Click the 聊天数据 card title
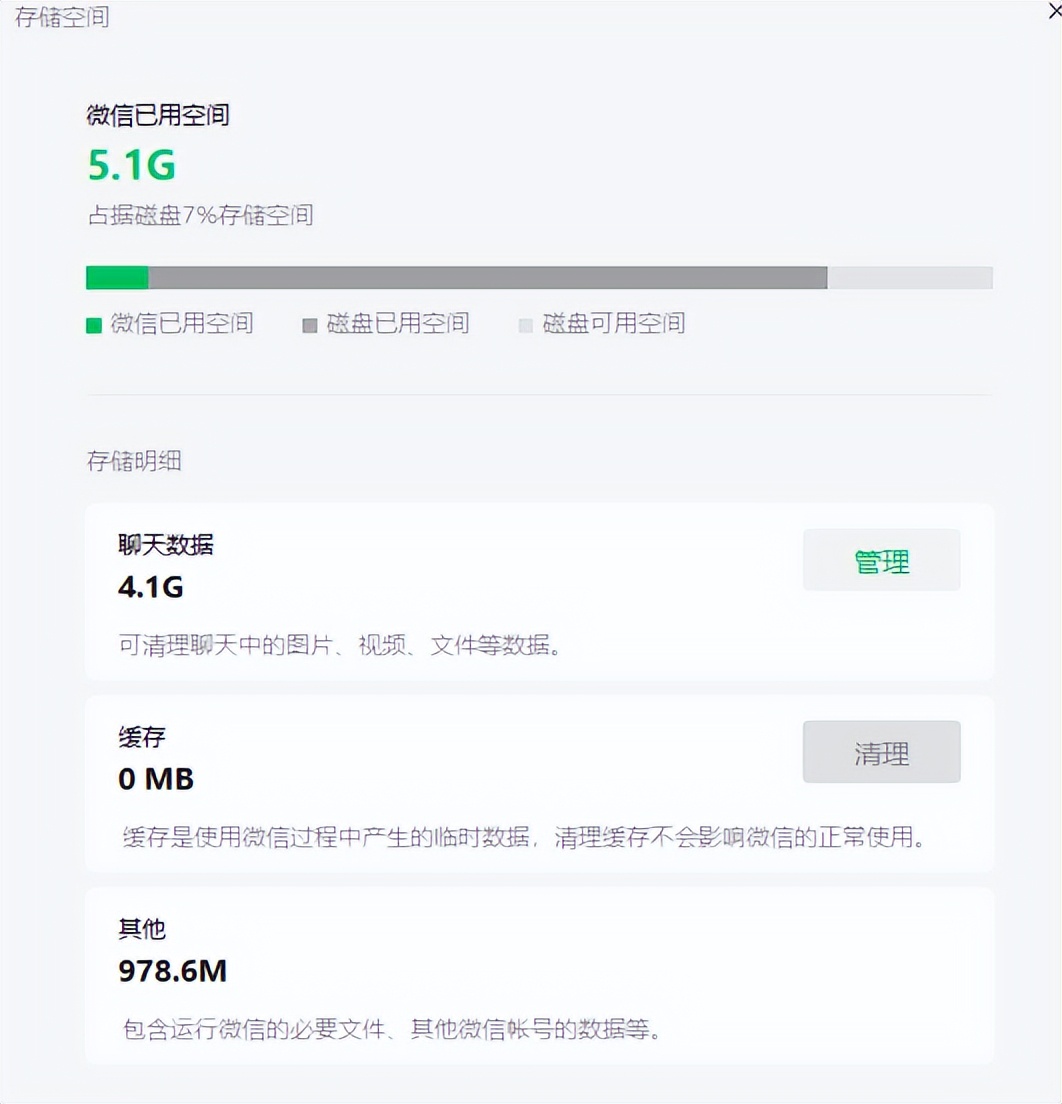The width and height of the screenshot is (1062, 1104). 165,545
